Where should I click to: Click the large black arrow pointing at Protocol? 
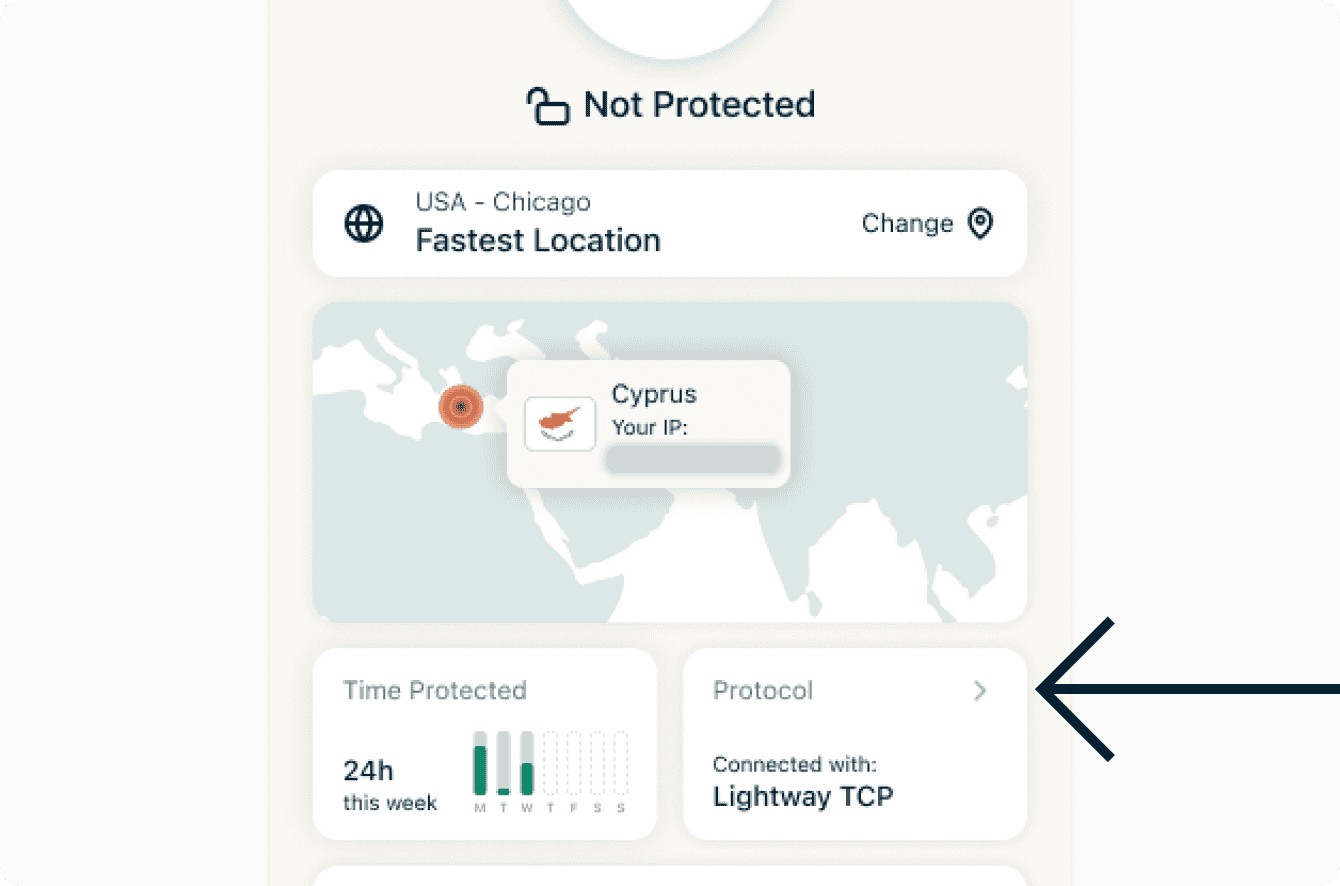click(x=1180, y=688)
